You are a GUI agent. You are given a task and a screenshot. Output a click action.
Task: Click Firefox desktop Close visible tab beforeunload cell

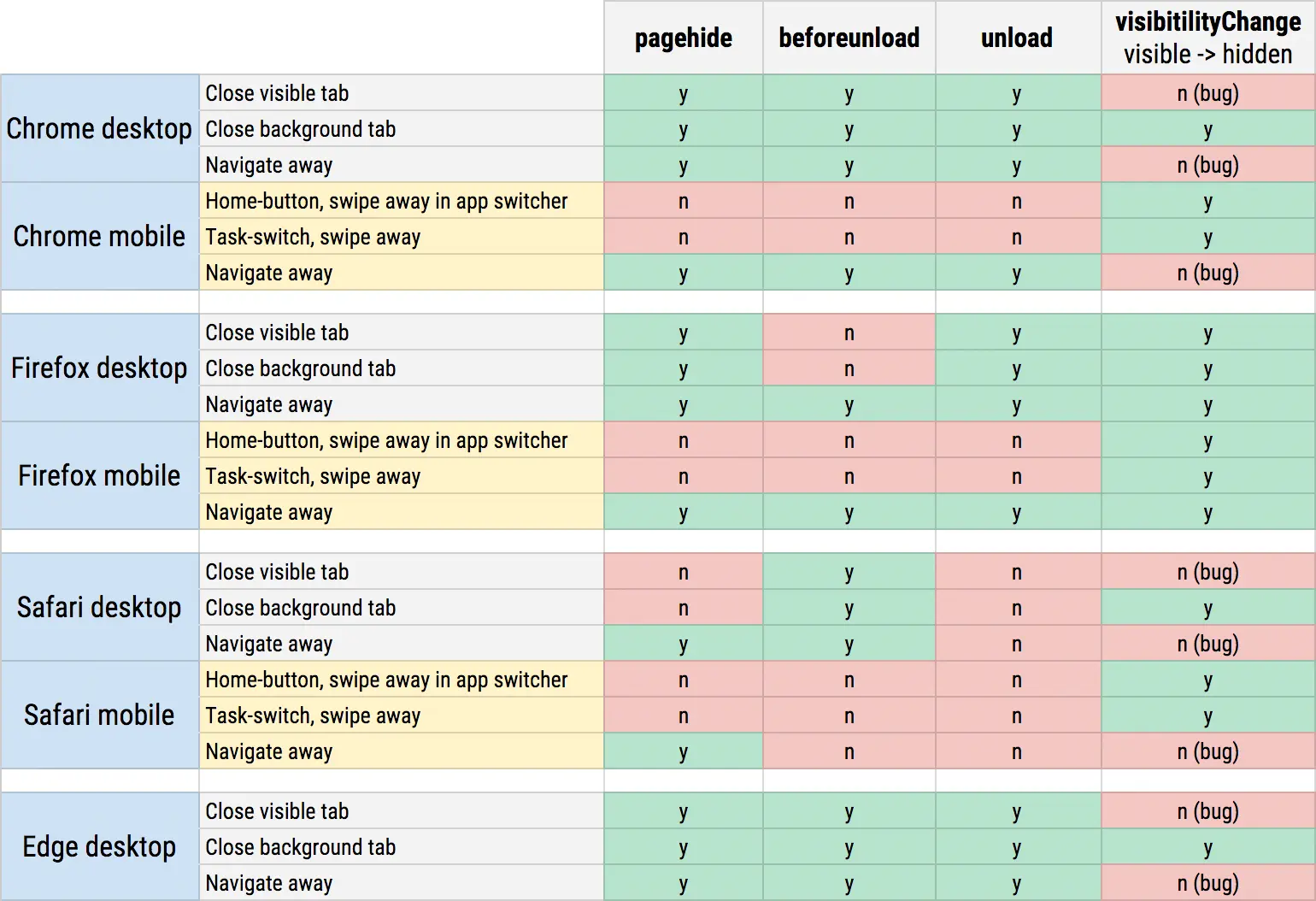pos(849,333)
